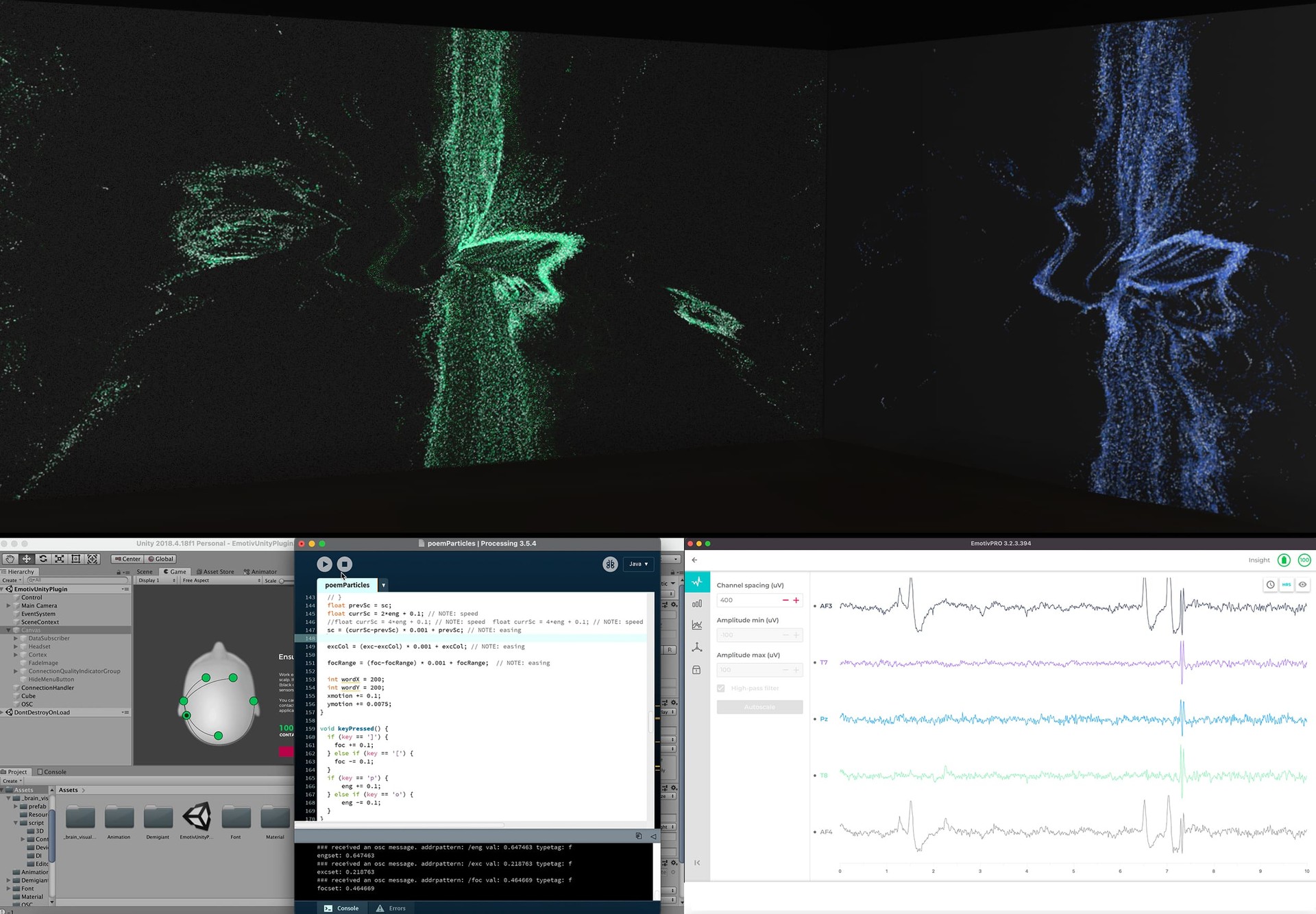The width and height of the screenshot is (1316, 914).
Task: Toggle Global handle rotation in Unity
Action: pos(160,559)
